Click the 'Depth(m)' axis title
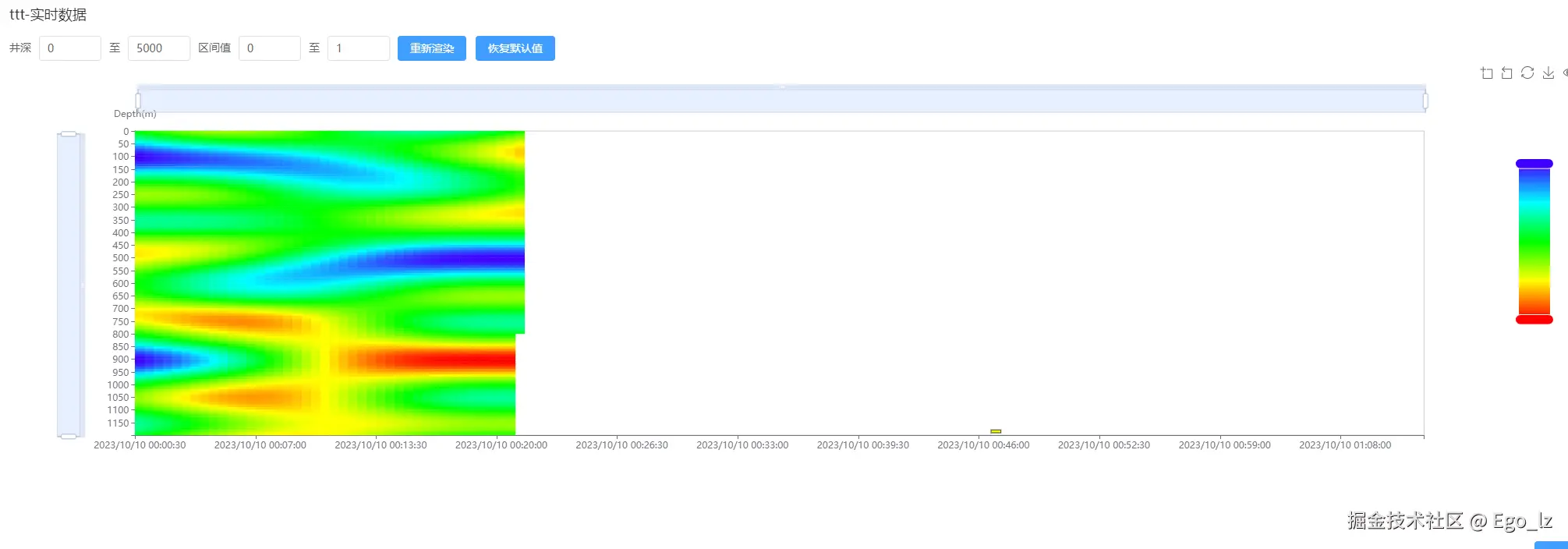Image resolution: width=1568 pixels, height=549 pixels. (135, 114)
